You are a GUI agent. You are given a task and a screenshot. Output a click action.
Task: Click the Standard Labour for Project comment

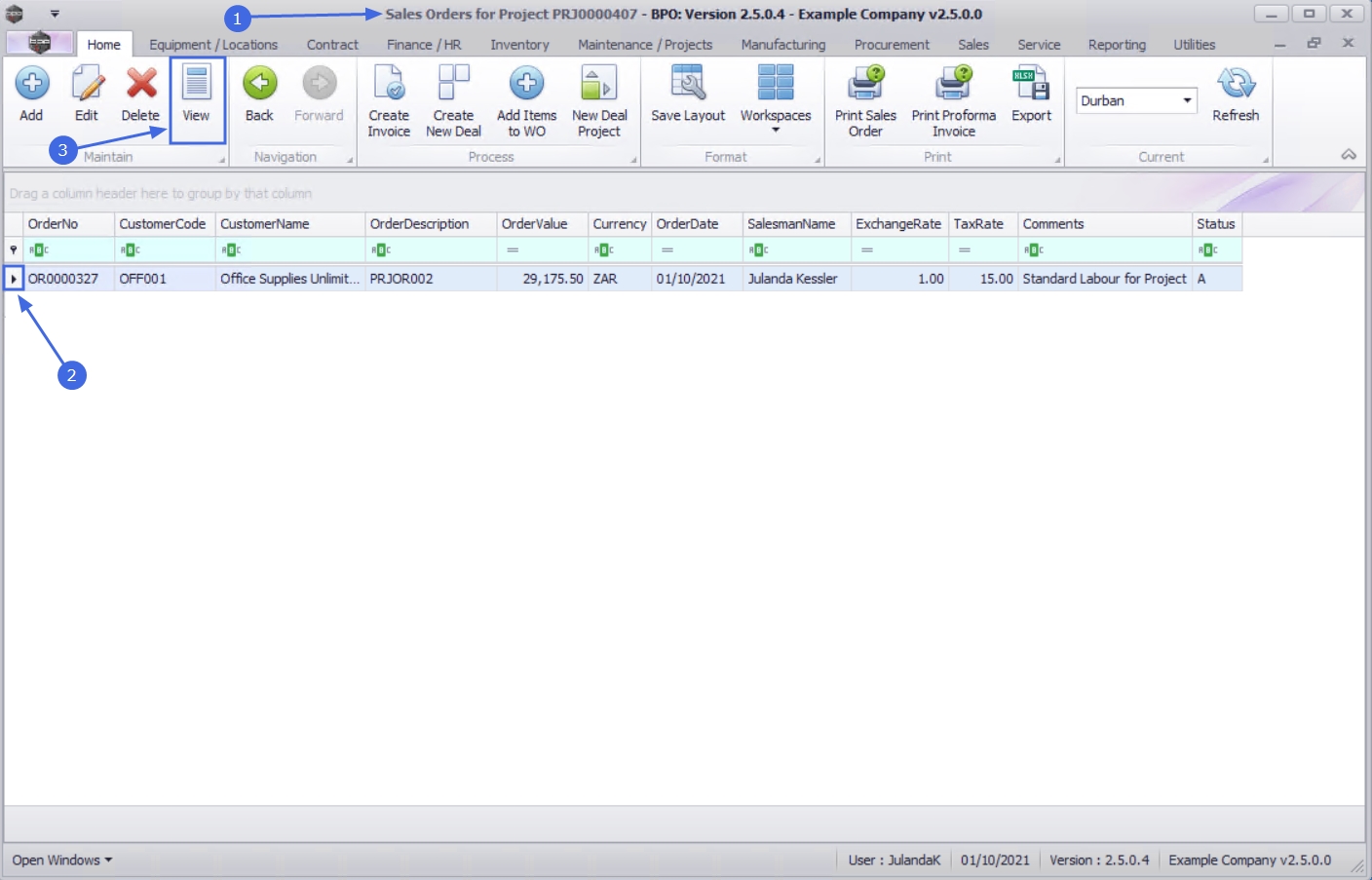point(1105,279)
